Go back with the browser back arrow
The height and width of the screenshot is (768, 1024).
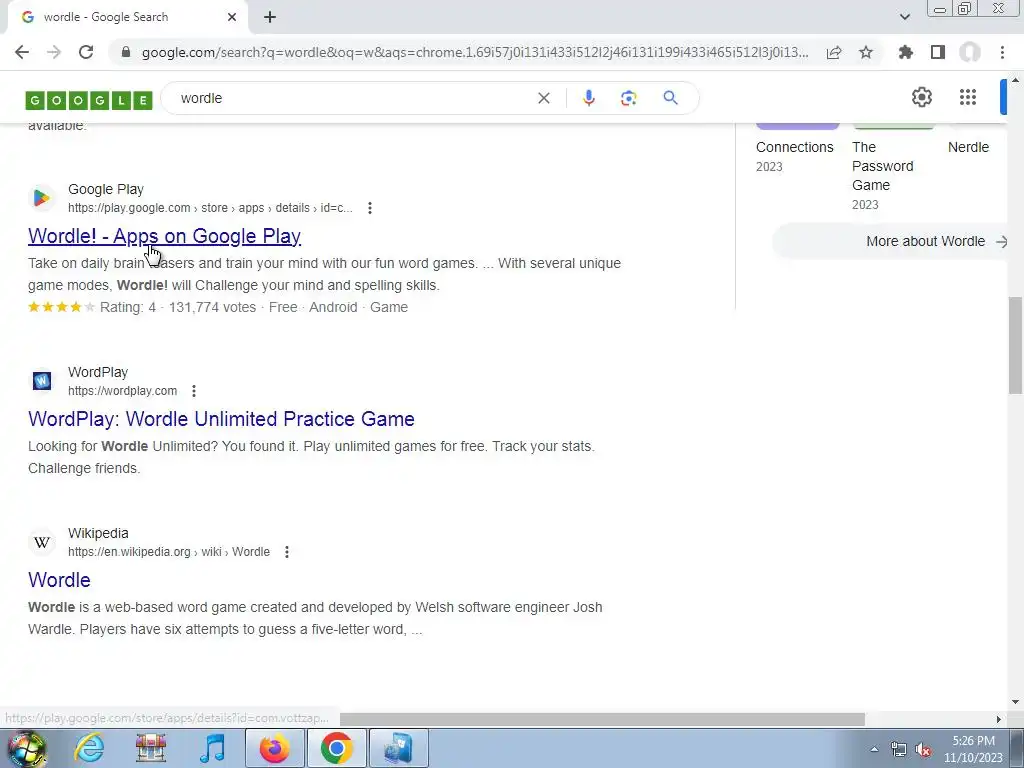point(22,52)
